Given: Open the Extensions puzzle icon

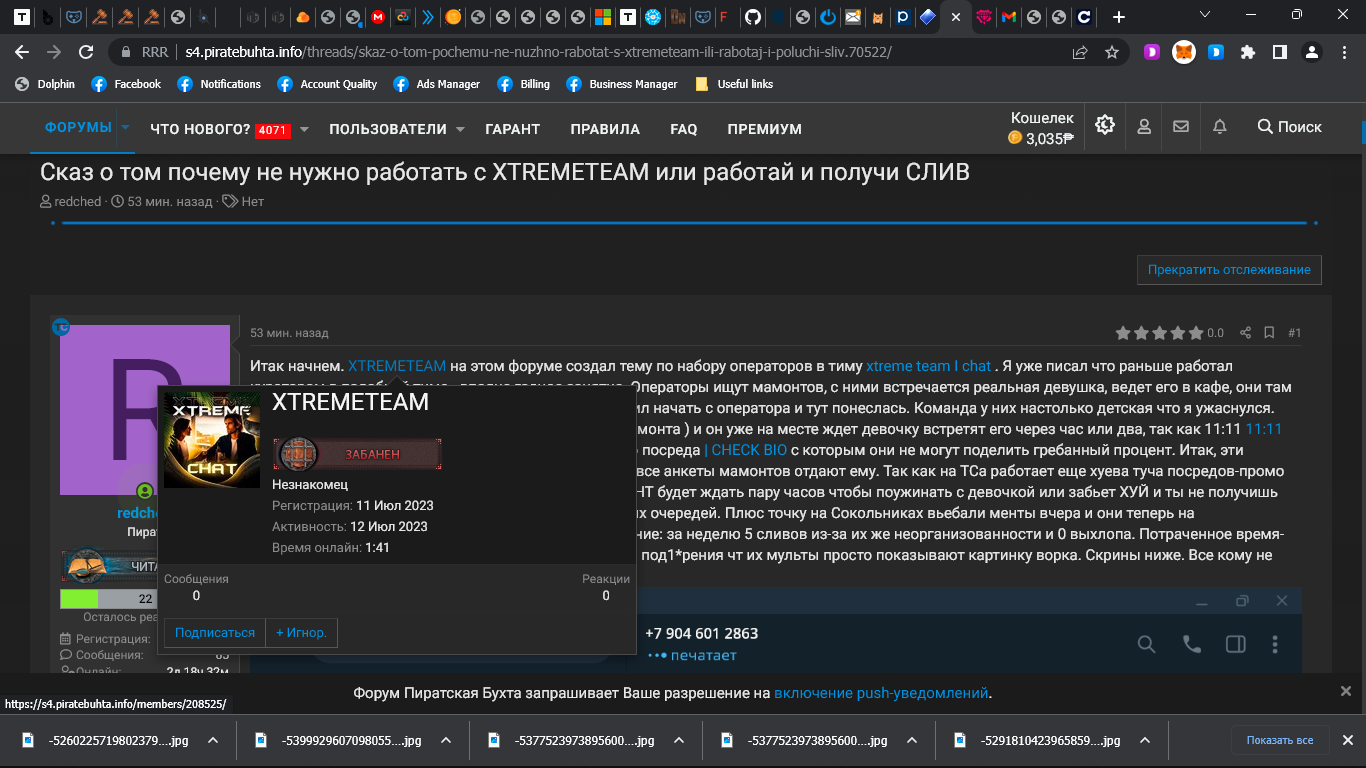Looking at the screenshot, I should [x=1247, y=52].
